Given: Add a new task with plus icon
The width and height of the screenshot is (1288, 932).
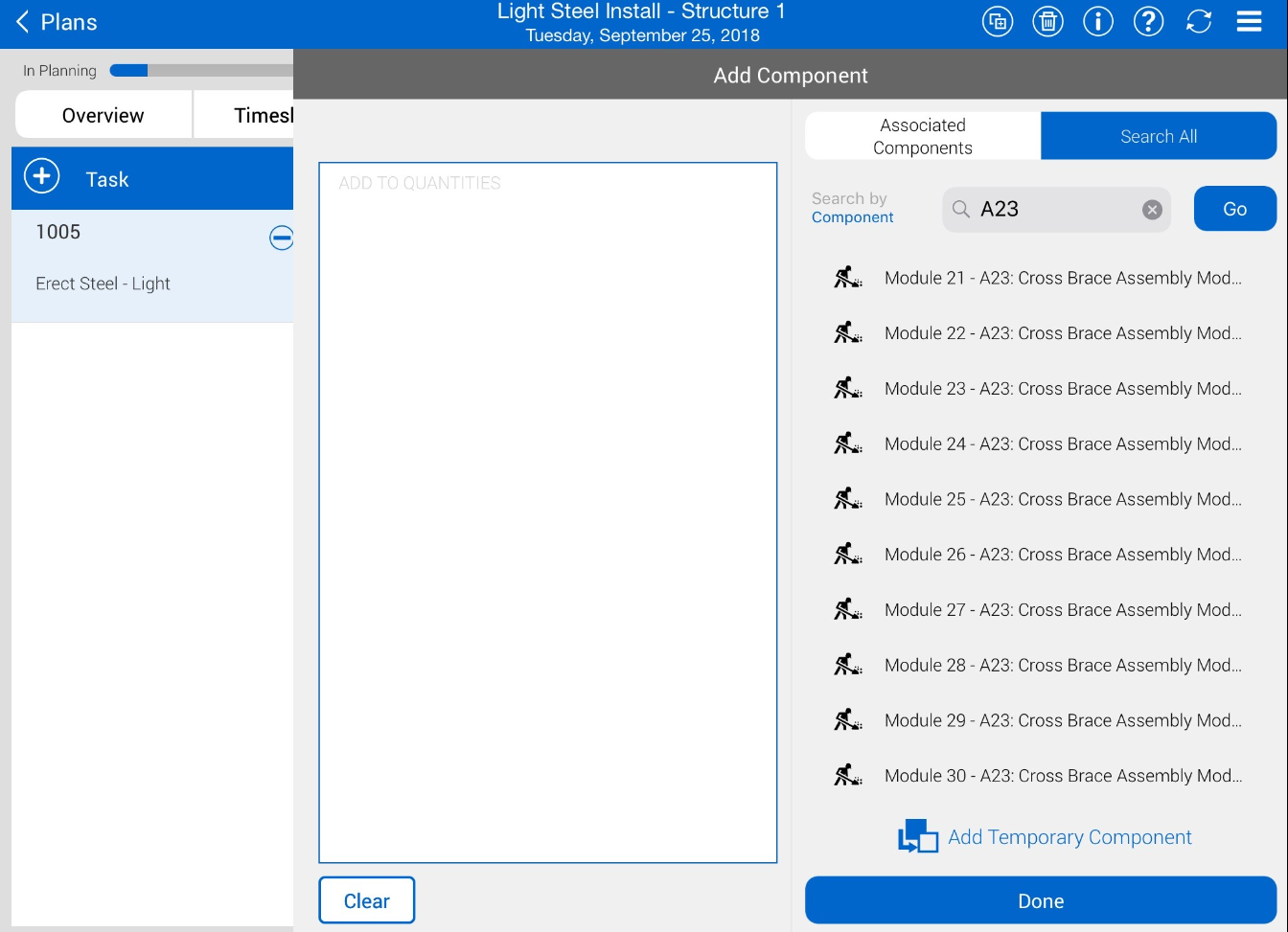Looking at the screenshot, I should [x=42, y=177].
